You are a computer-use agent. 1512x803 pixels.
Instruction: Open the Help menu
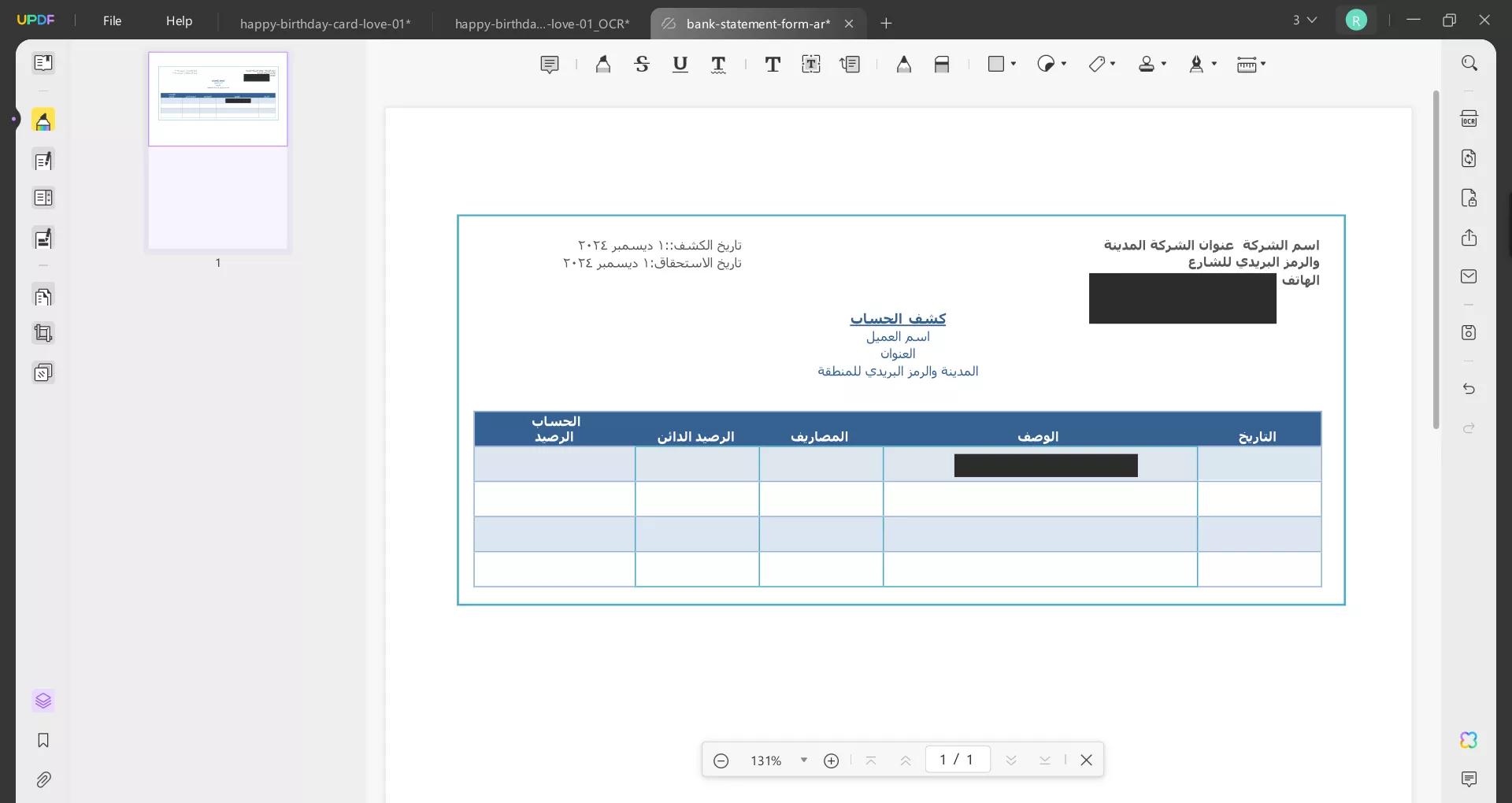point(179,21)
